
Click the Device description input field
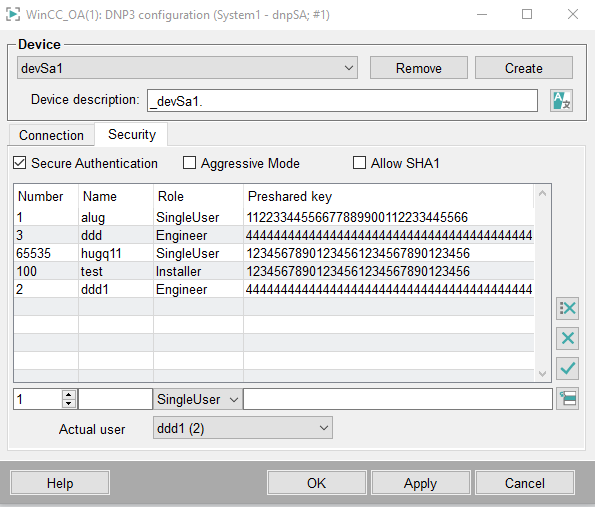pos(342,101)
